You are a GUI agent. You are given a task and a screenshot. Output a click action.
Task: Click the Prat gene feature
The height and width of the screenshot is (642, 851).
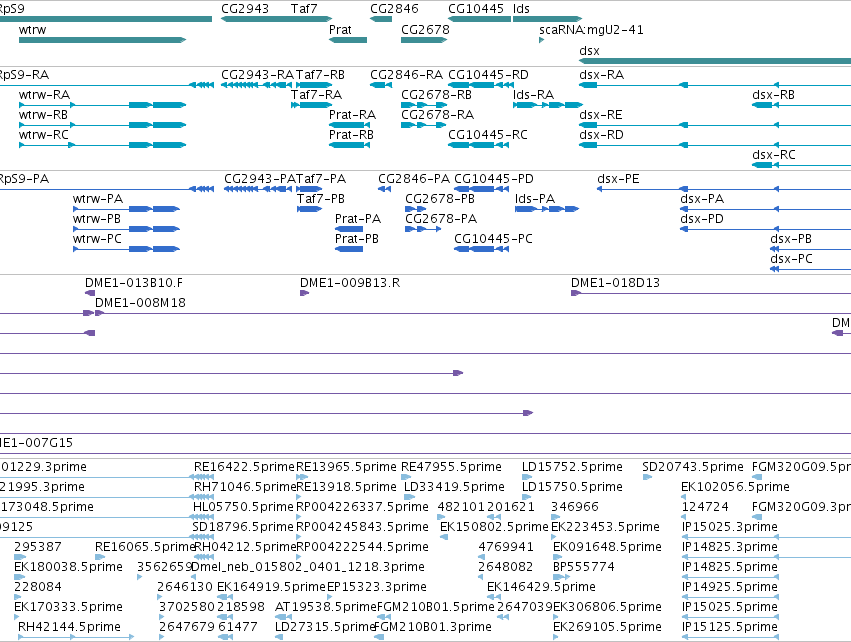(x=348, y=40)
